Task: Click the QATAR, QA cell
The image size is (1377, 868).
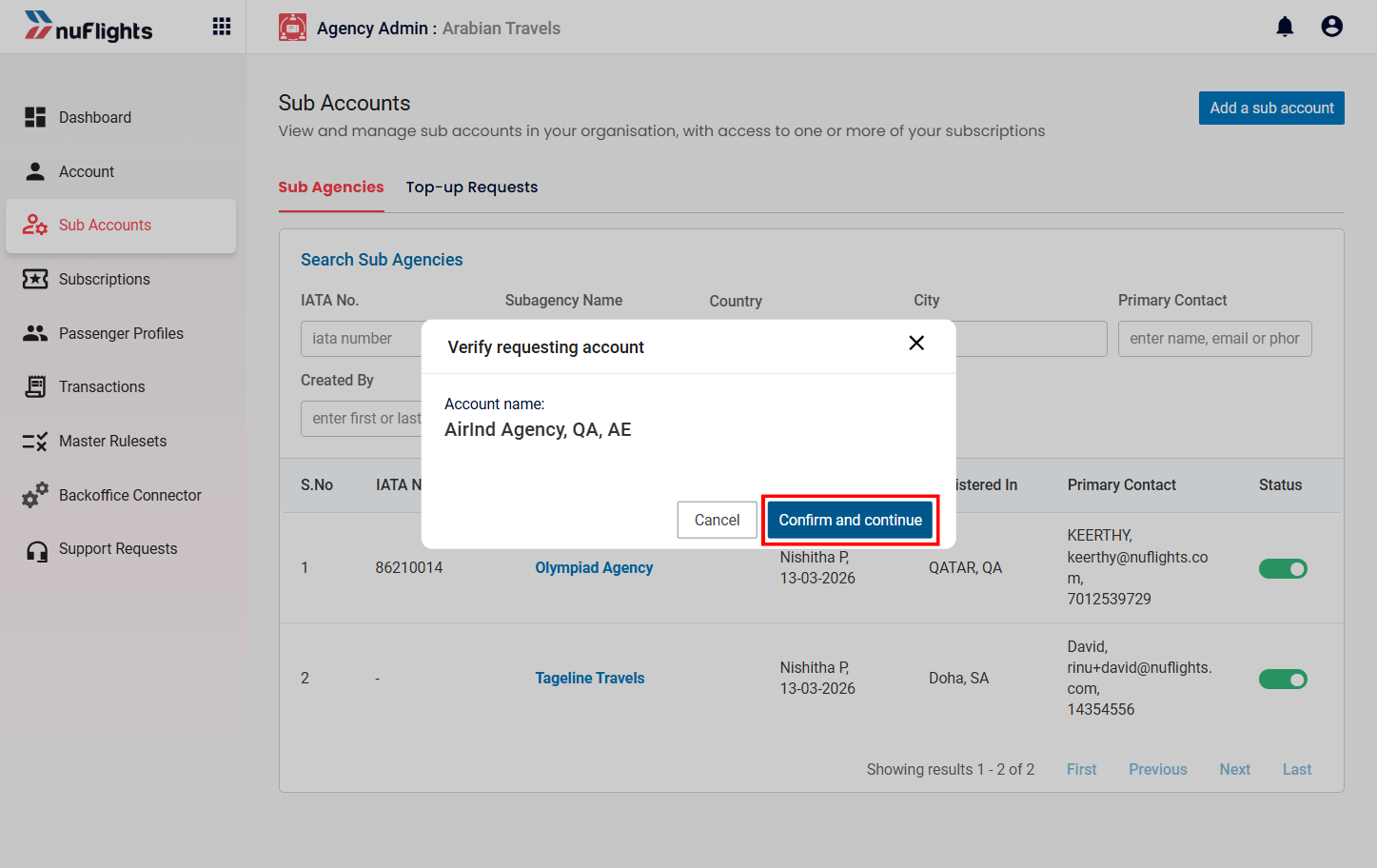Action: point(965,568)
